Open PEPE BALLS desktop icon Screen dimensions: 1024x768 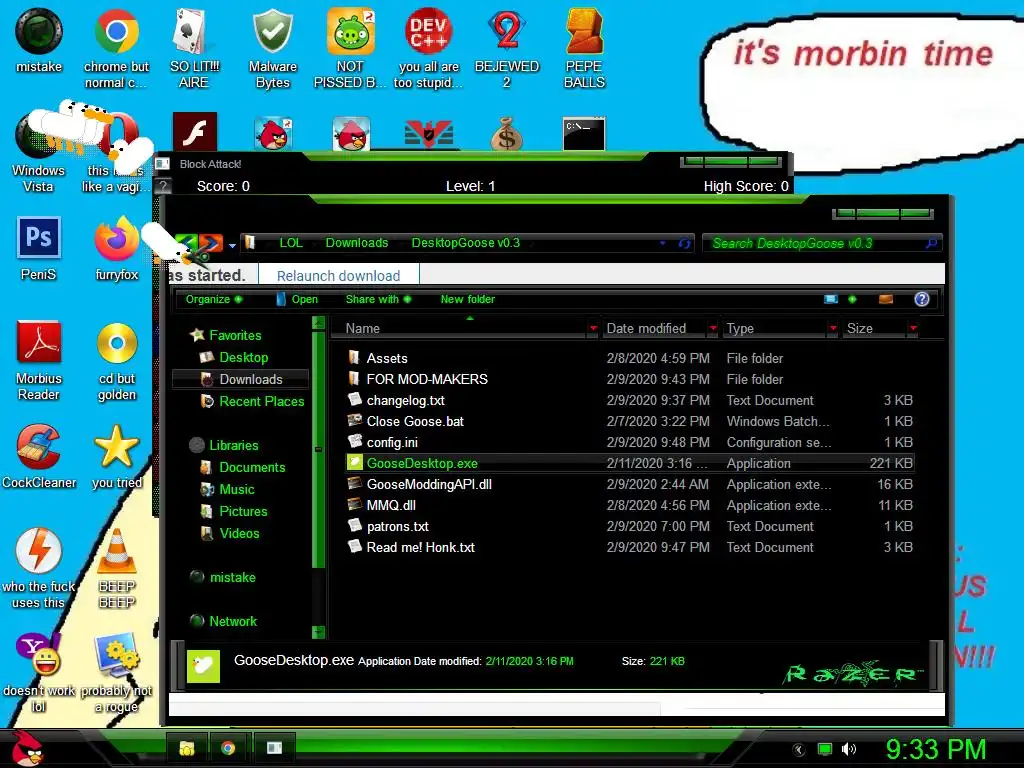point(584,49)
